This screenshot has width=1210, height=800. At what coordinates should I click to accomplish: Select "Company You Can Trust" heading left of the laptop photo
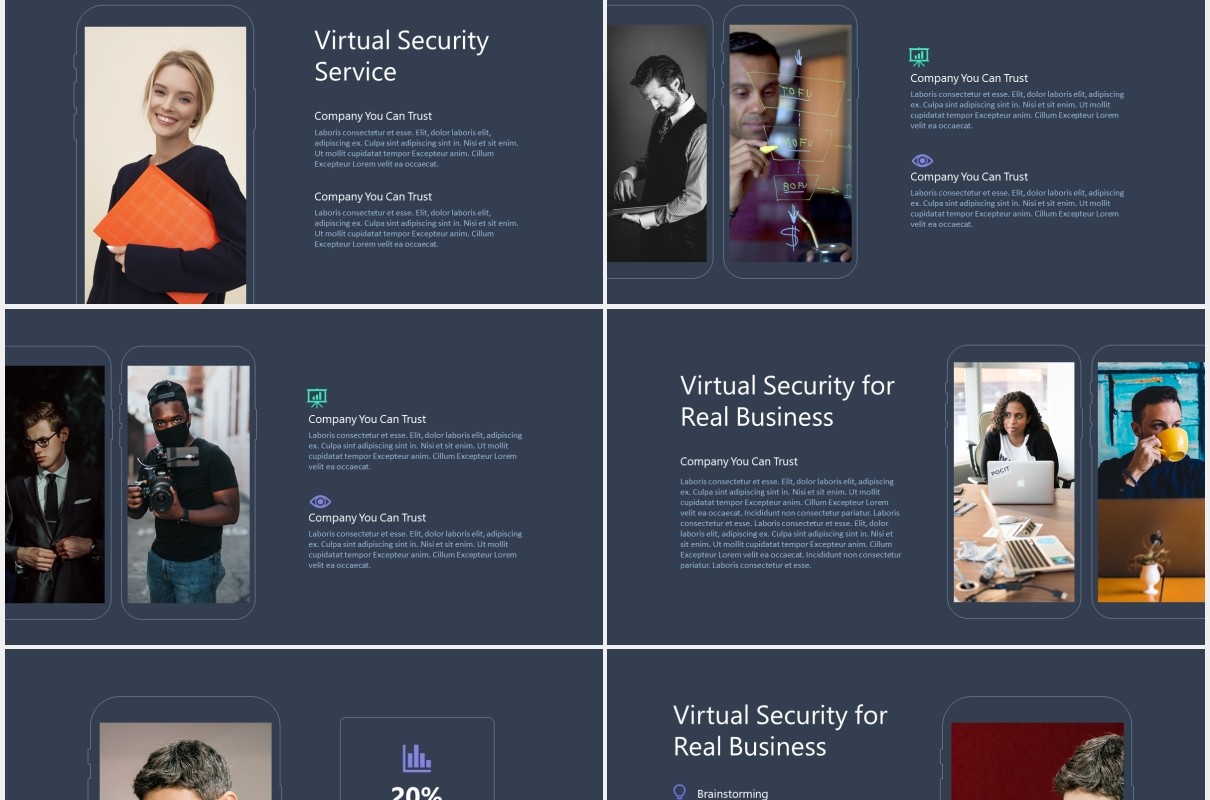tap(739, 462)
